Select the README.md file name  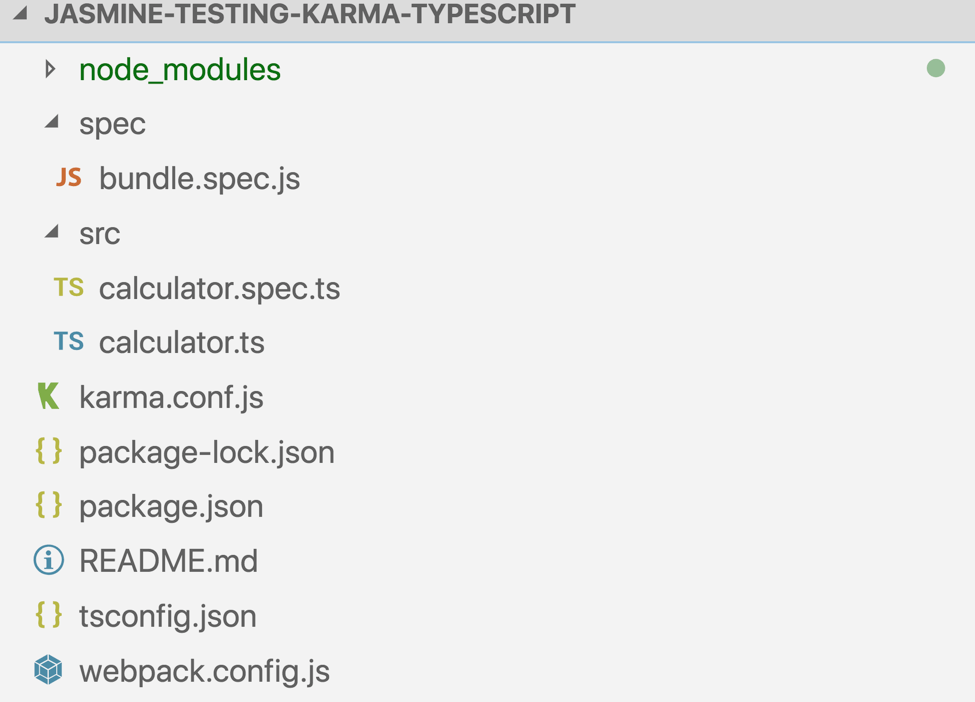click(x=169, y=561)
